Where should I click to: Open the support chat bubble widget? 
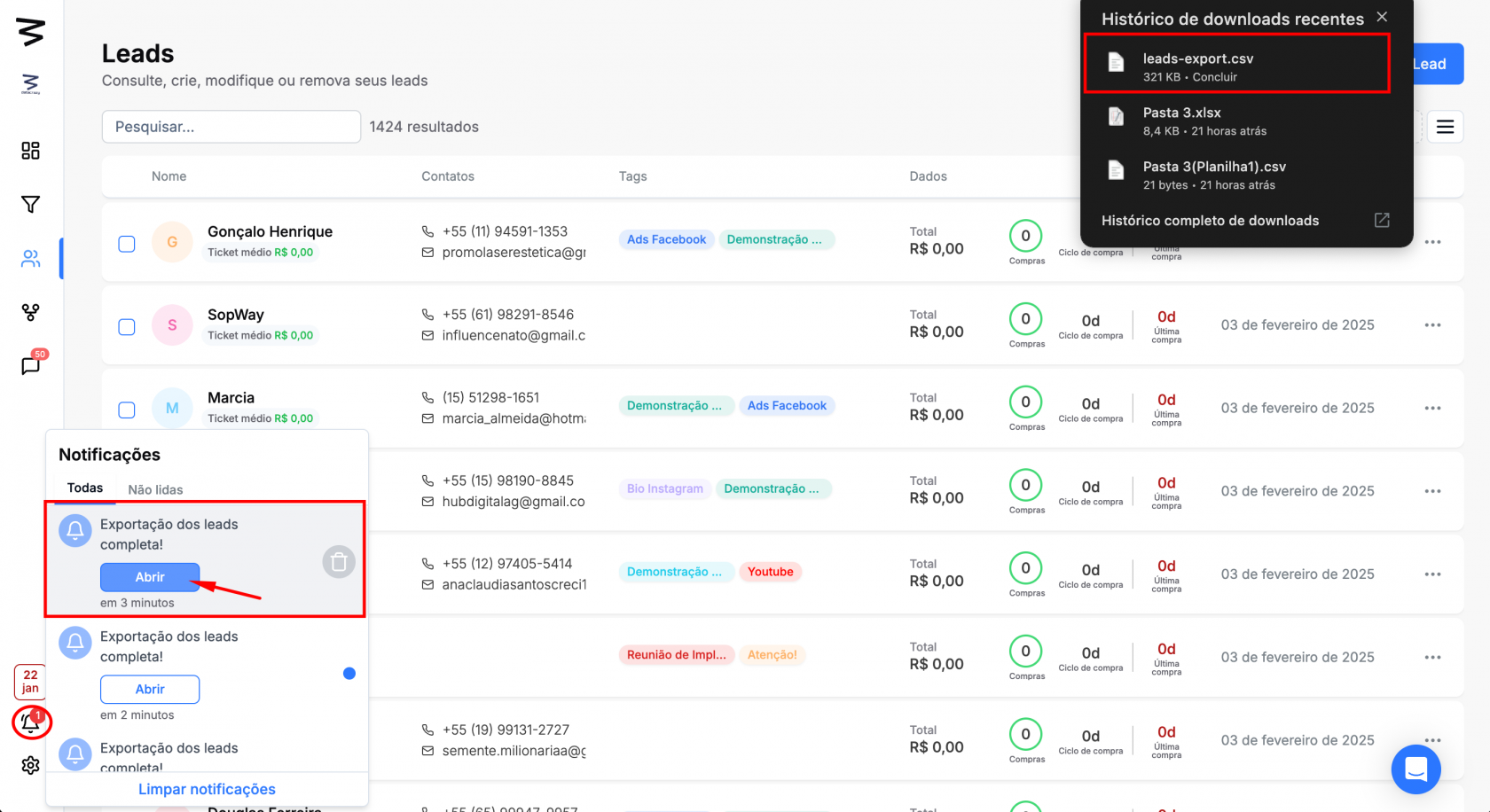[x=1415, y=769]
